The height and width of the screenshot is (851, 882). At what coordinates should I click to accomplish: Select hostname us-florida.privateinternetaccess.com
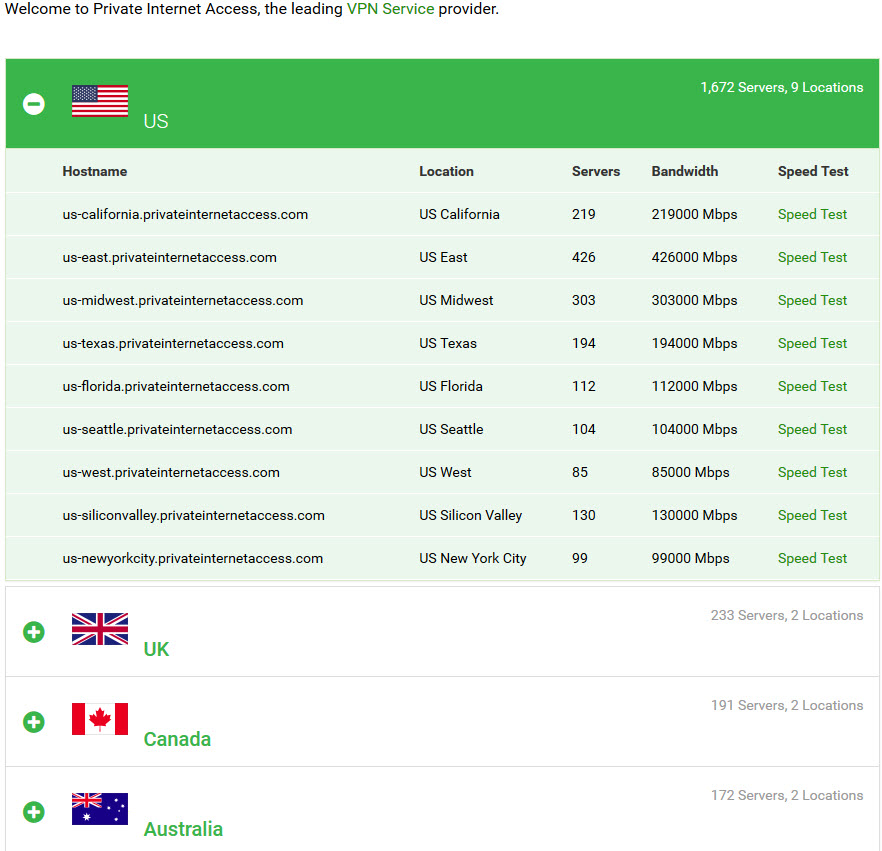pos(176,386)
